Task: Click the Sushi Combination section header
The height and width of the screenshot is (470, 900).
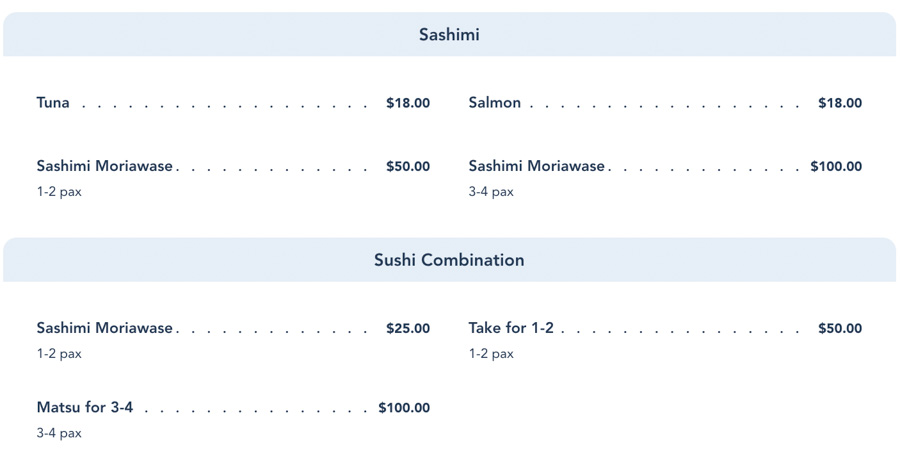Action: click(x=449, y=260)
